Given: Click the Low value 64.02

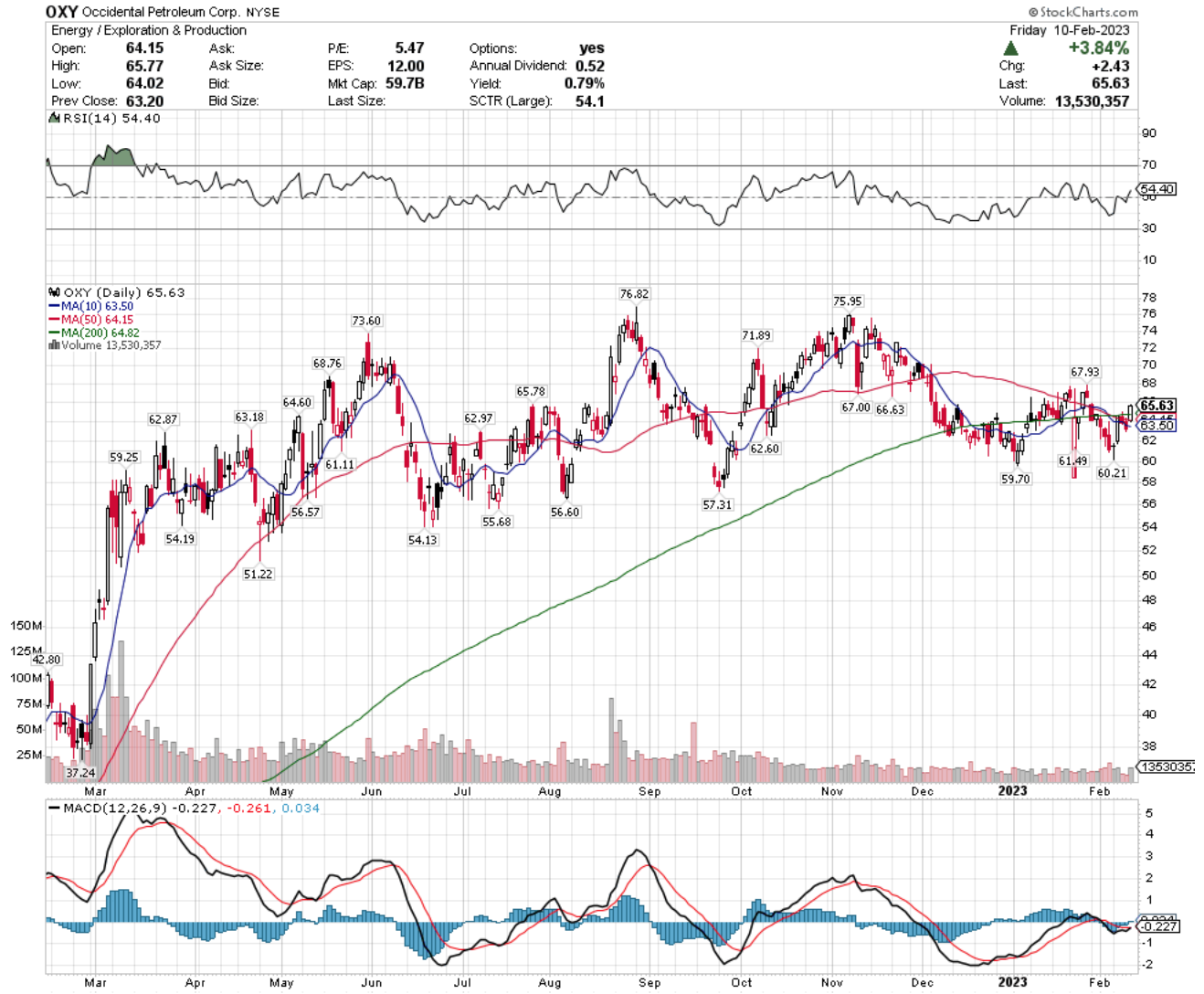Looking at the screenshot, I should tap(144, 83).
